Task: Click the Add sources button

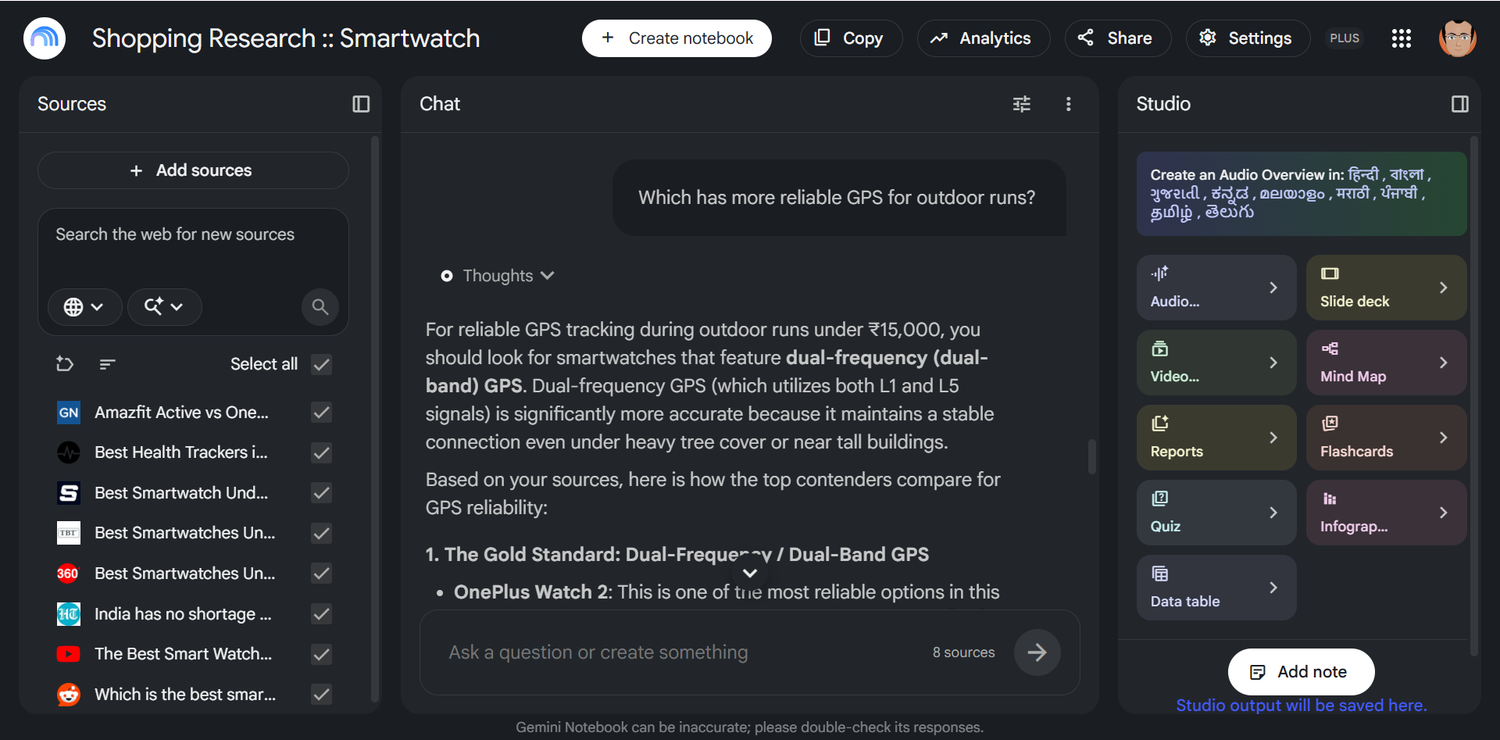Action: [193, 170]
